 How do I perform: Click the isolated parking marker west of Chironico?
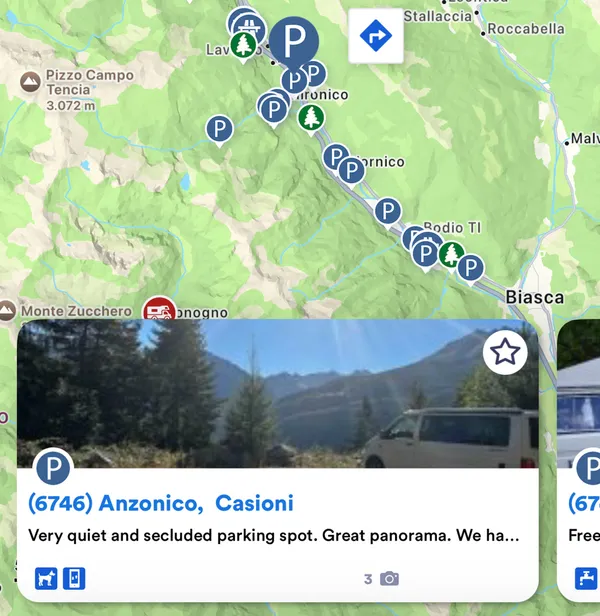coord(220,130)
